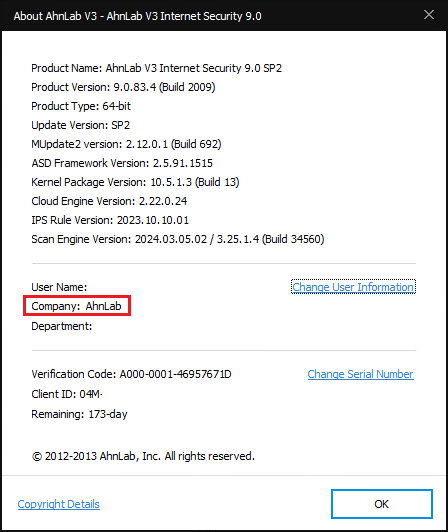Click the IPS Rule Version line
448x532 pixels.
pos(110,220)
